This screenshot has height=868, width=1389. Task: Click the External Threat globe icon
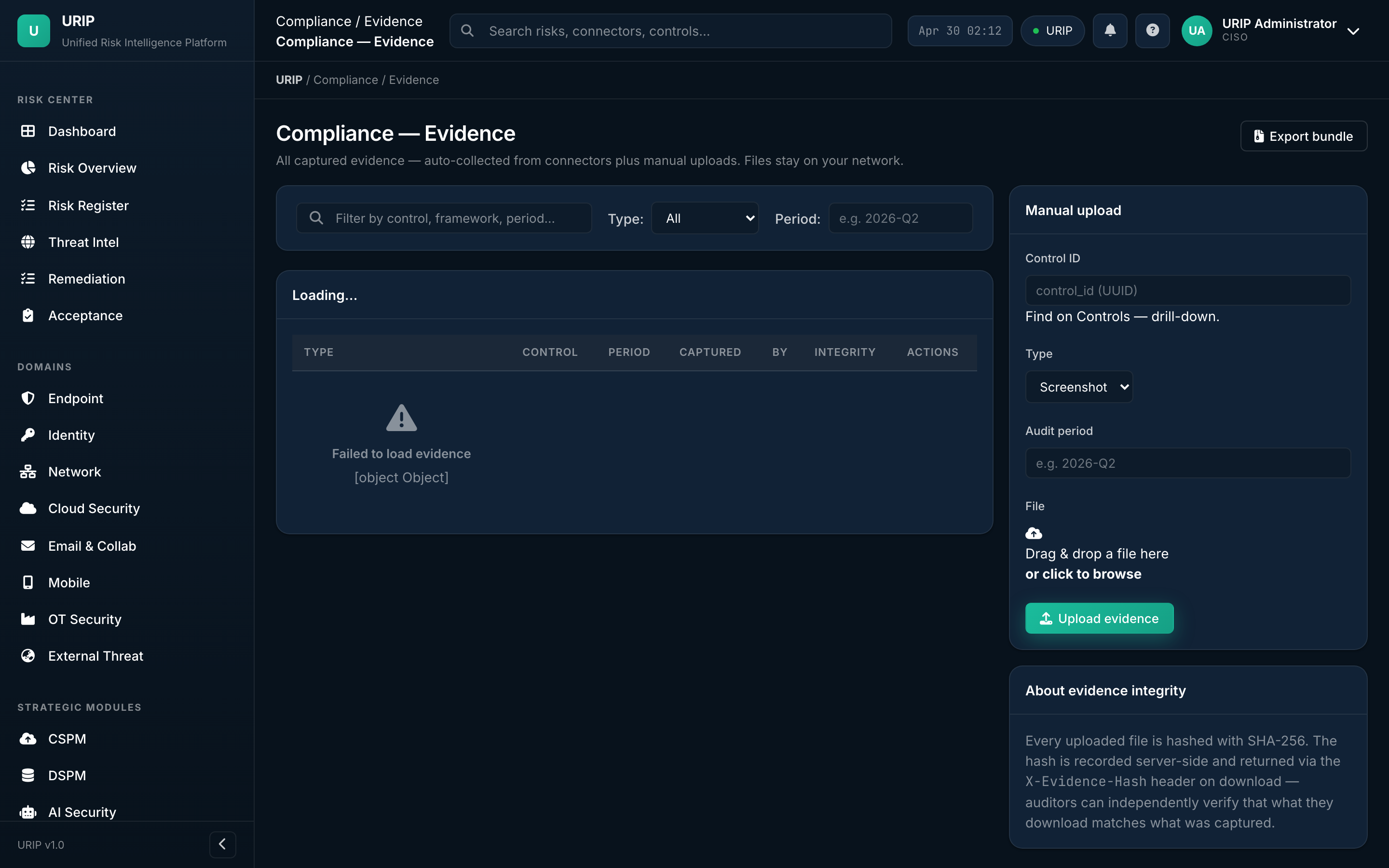pos(28,656)
